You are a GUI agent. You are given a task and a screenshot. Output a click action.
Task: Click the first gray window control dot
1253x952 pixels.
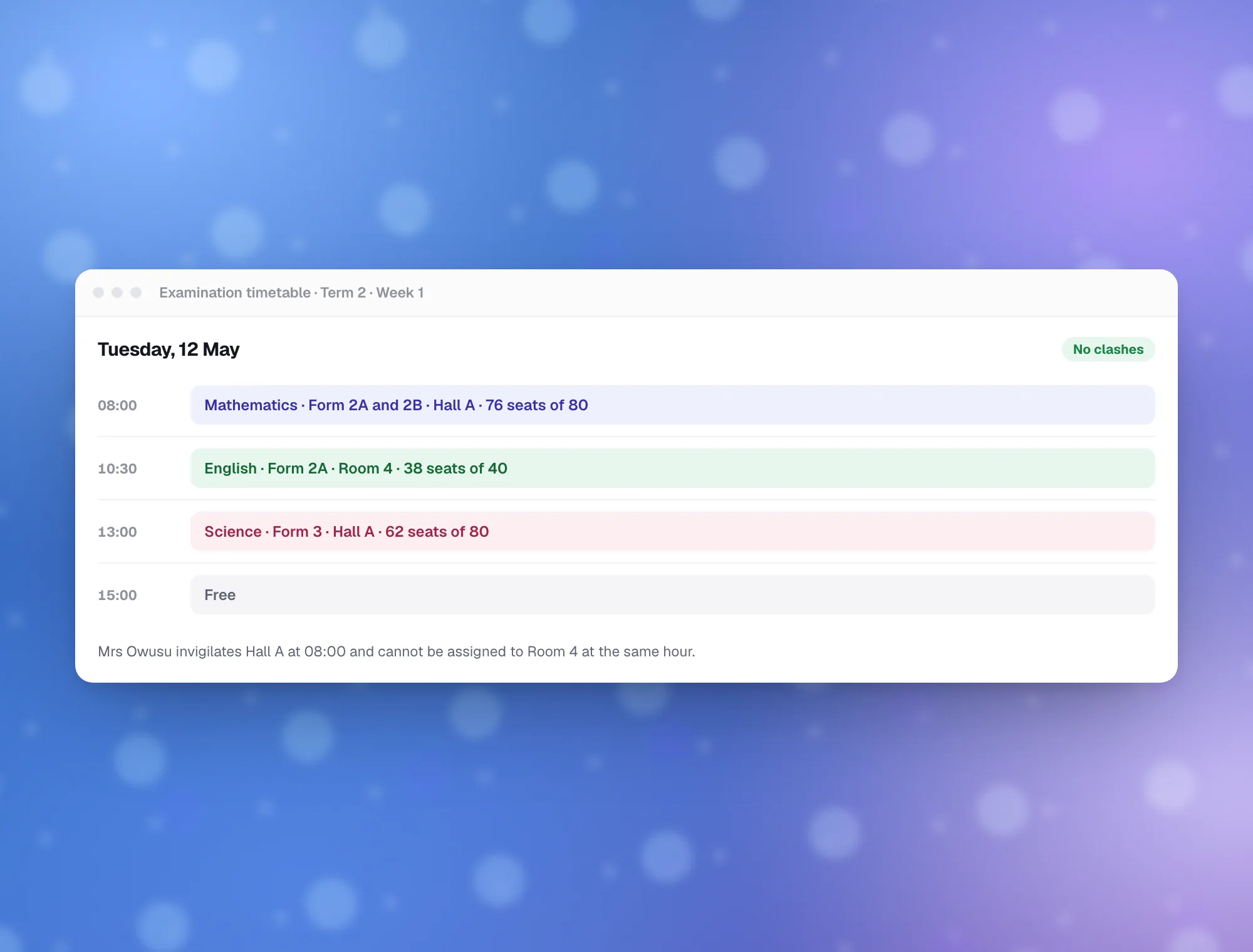pos(98,292)
